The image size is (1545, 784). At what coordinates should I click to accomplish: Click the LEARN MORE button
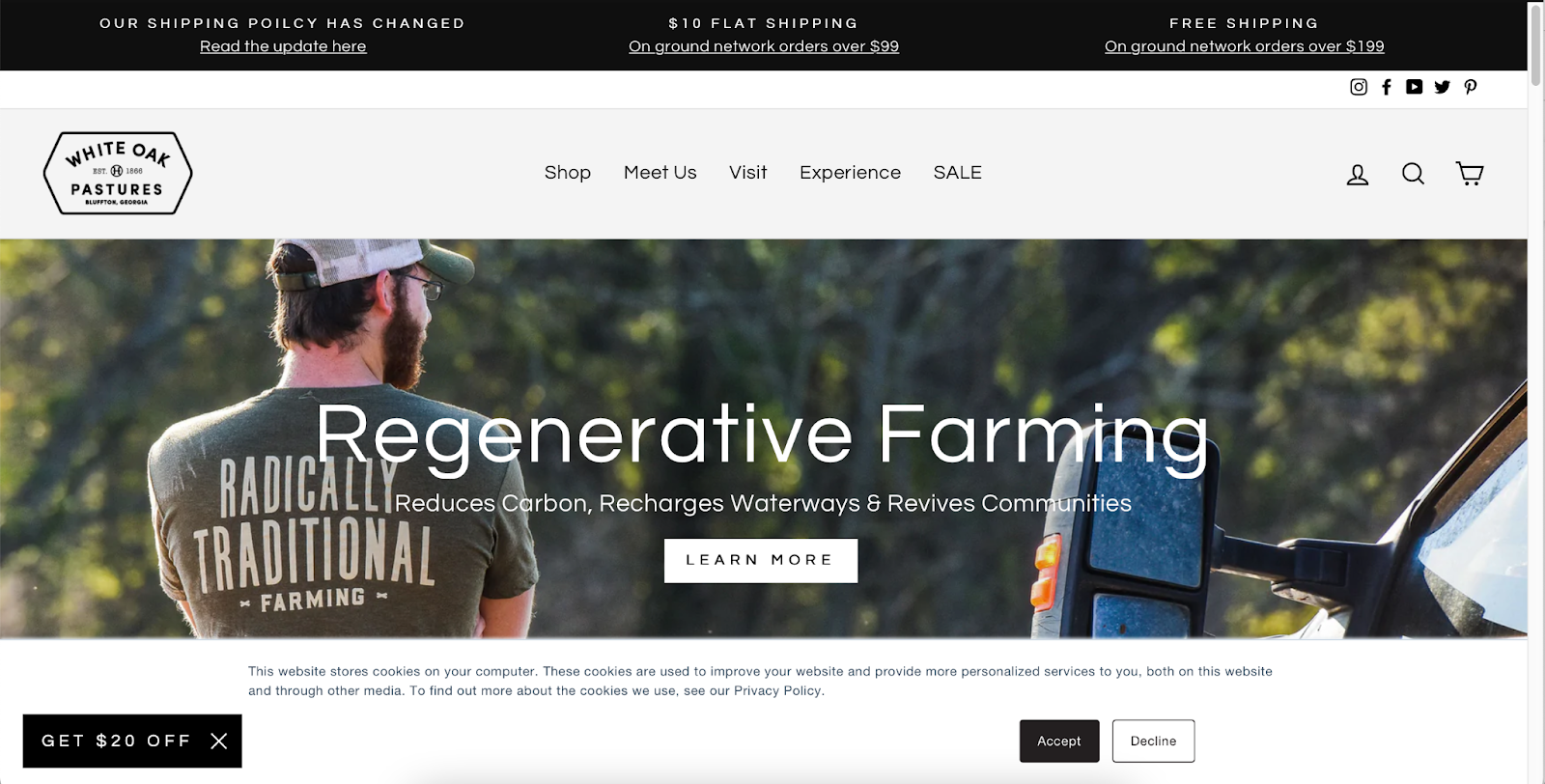(x=761, y=560)
